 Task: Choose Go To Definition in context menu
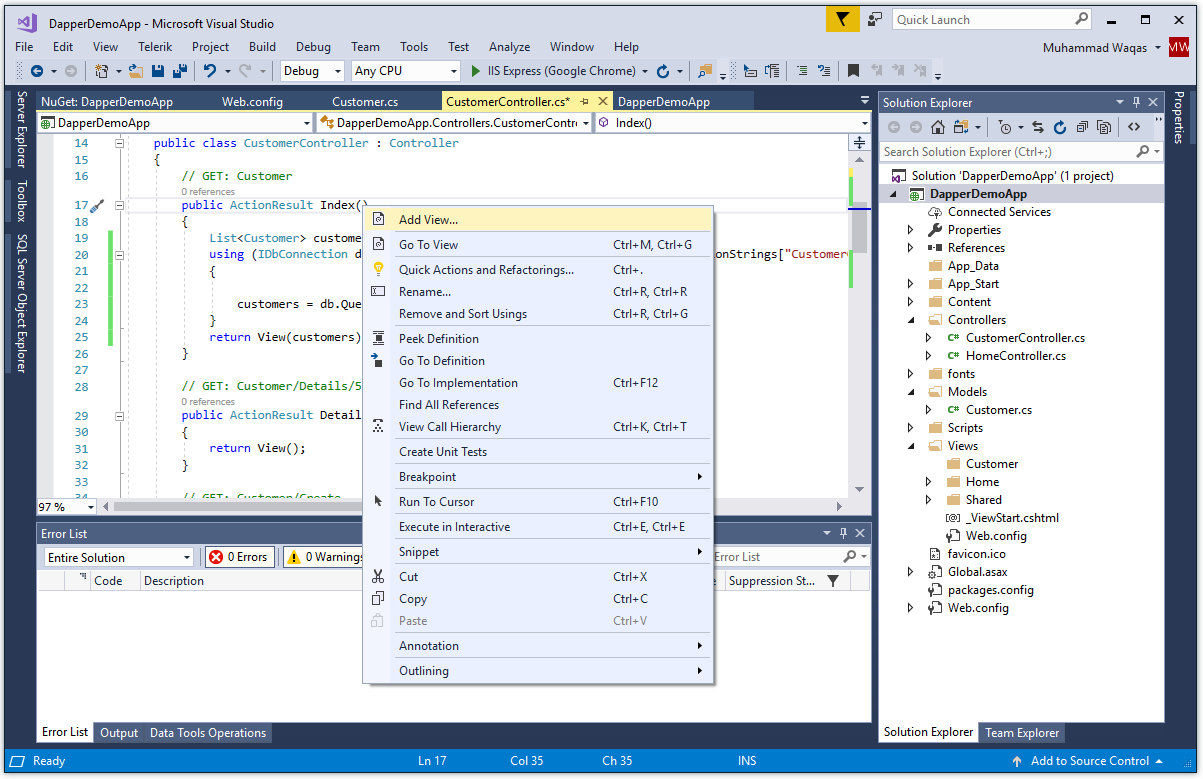coord(539,361)
